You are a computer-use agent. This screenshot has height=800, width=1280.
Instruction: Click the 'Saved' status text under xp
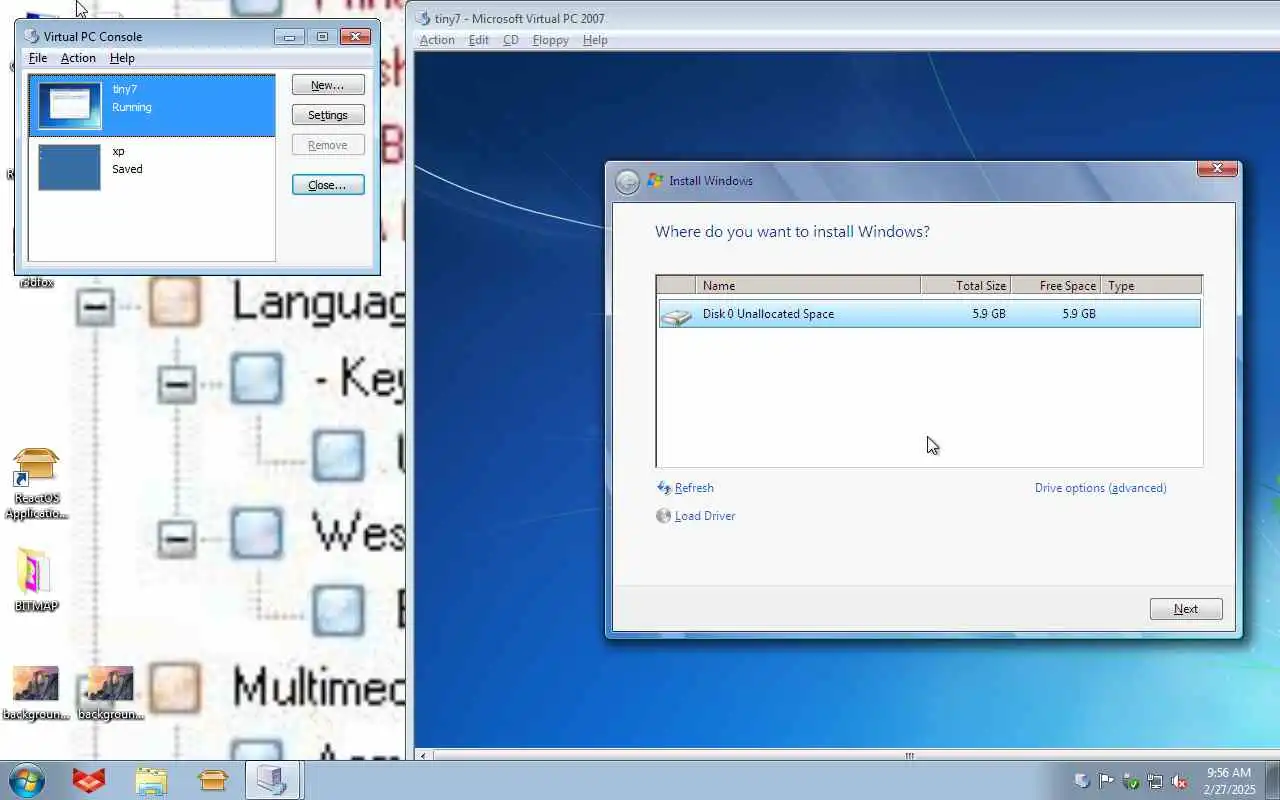[x=127, y=169]
